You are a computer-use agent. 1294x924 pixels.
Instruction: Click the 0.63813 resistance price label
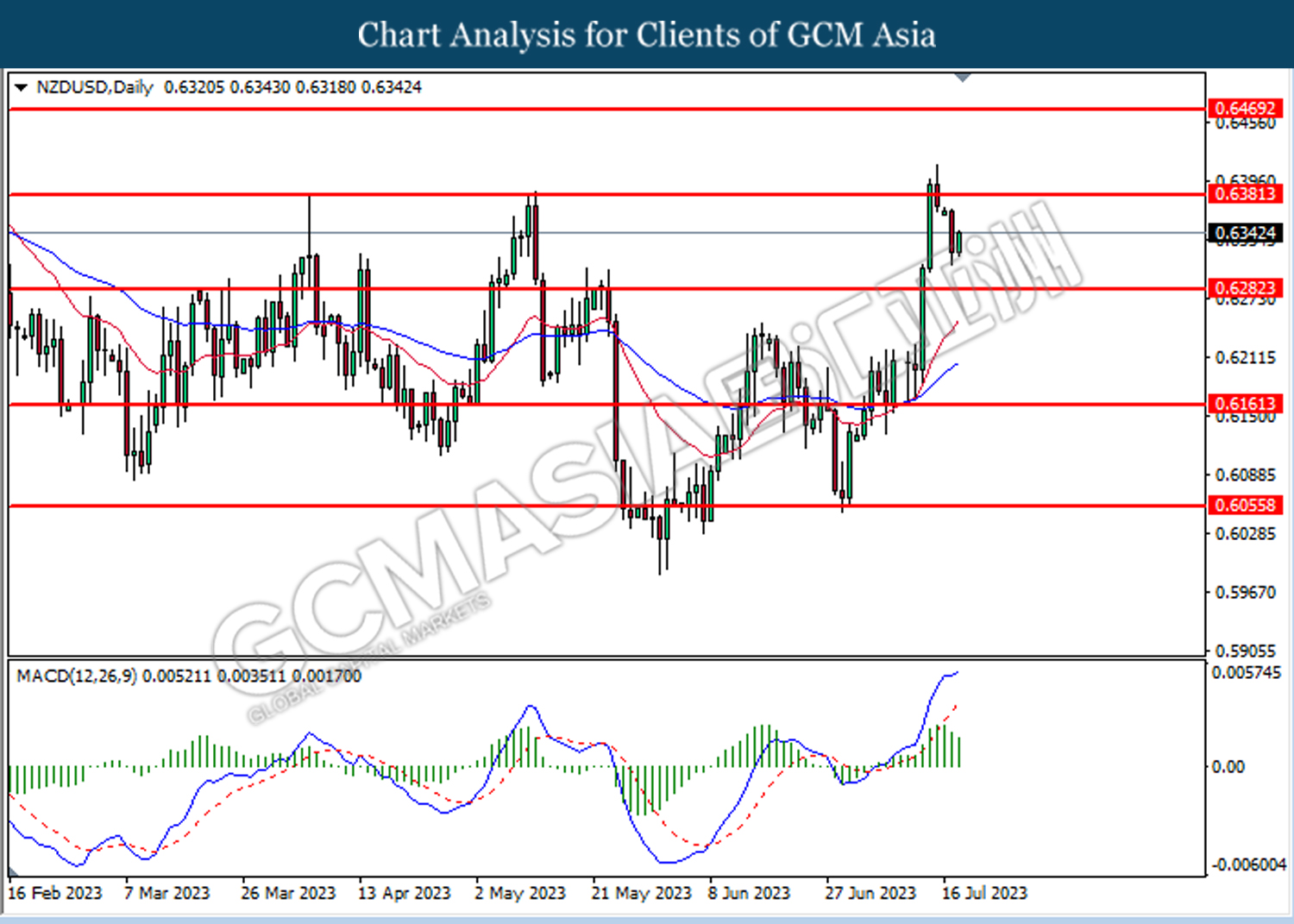pyautogui.click(x=1245, y=193)
